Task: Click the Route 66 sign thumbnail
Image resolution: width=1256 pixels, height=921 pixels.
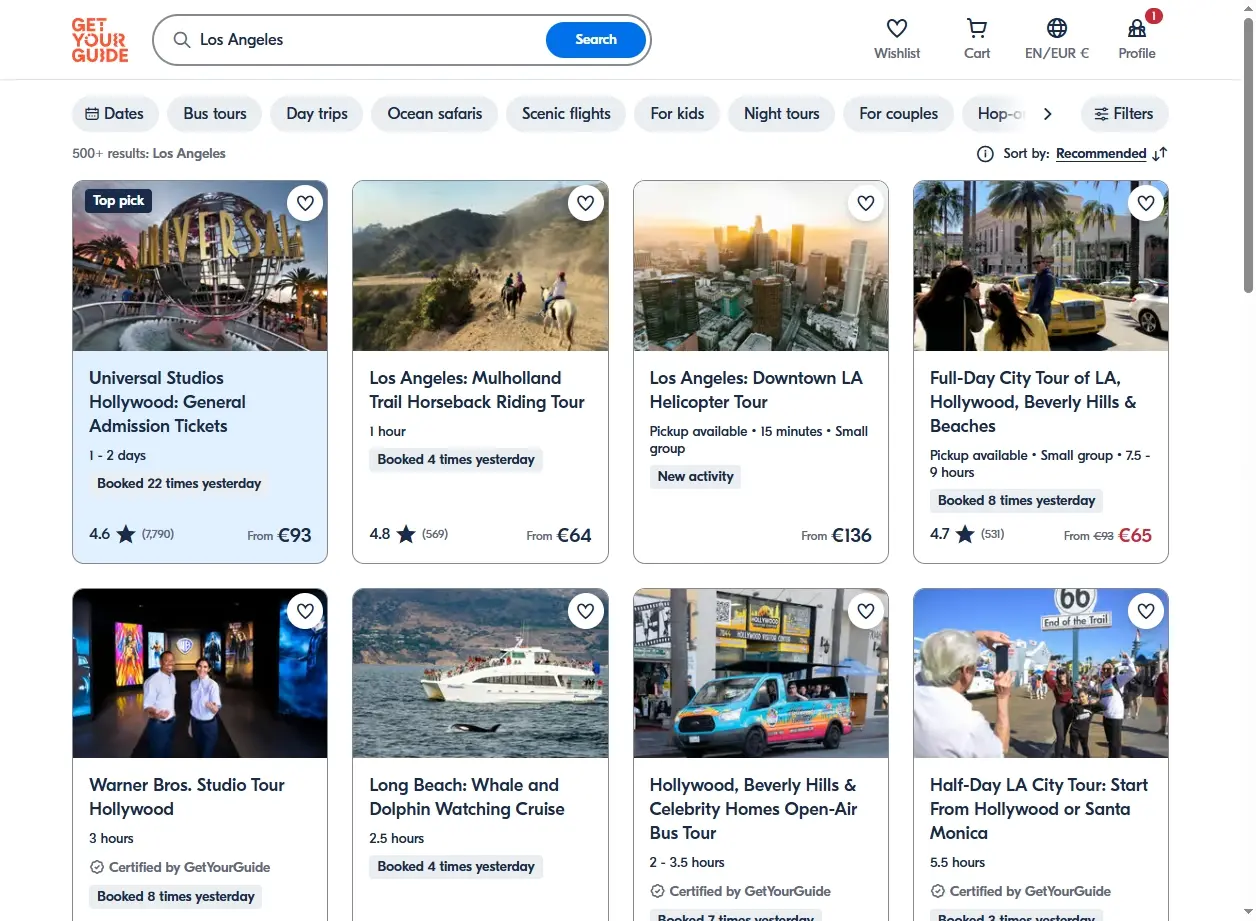Action: point(1041,673)
